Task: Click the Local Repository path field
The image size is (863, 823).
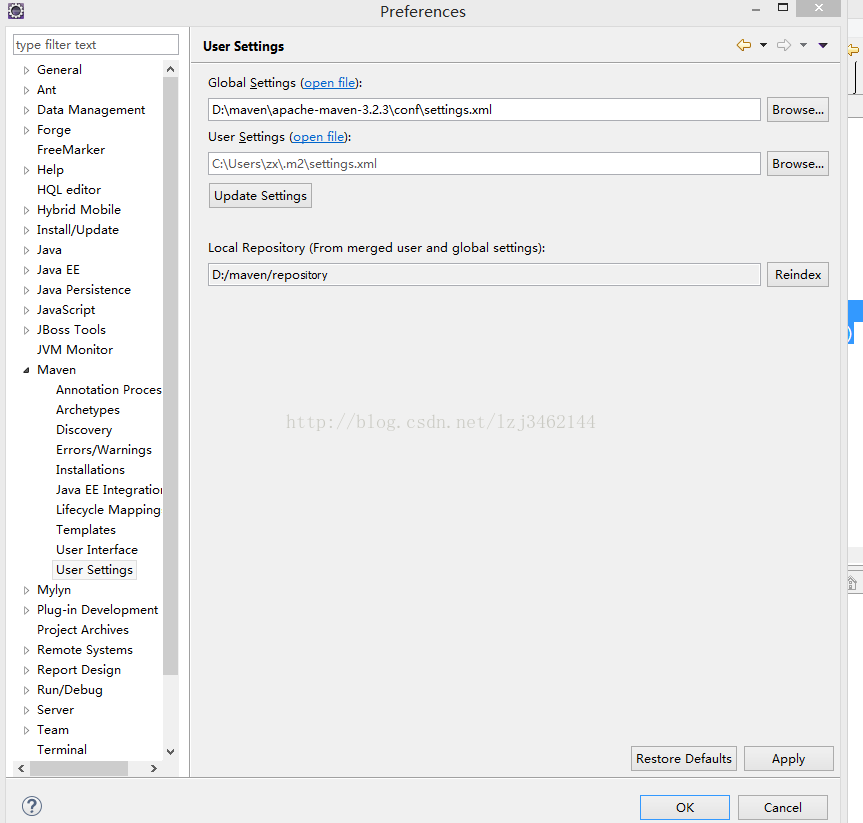Action: [484, 275]
